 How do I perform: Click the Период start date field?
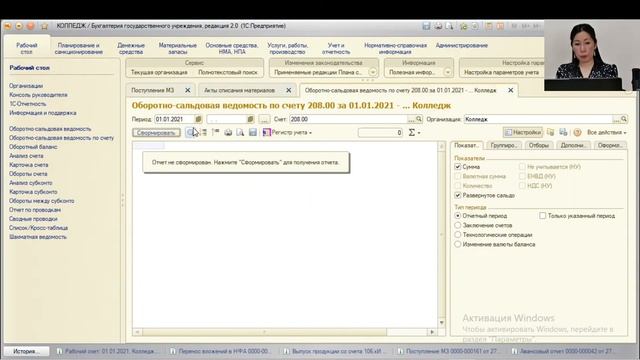coord(174,119)
